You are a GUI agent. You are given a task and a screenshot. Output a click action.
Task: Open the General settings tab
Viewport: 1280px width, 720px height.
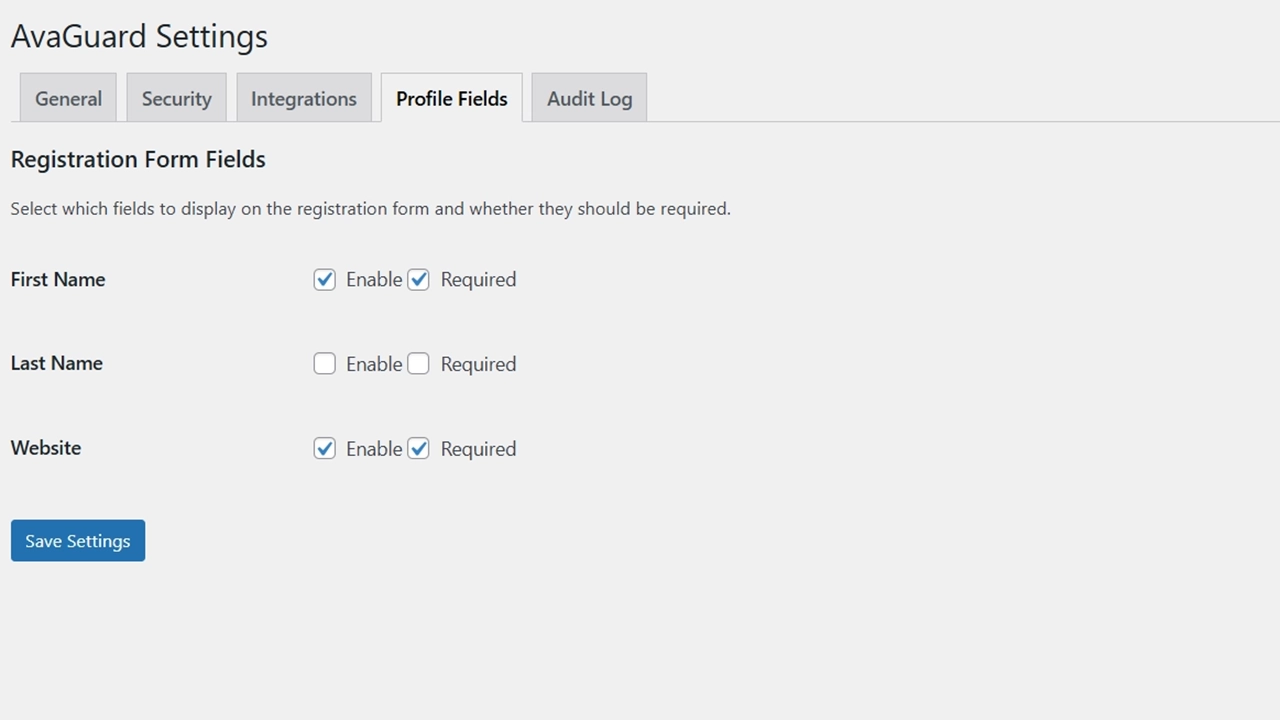tap(68, 98)
